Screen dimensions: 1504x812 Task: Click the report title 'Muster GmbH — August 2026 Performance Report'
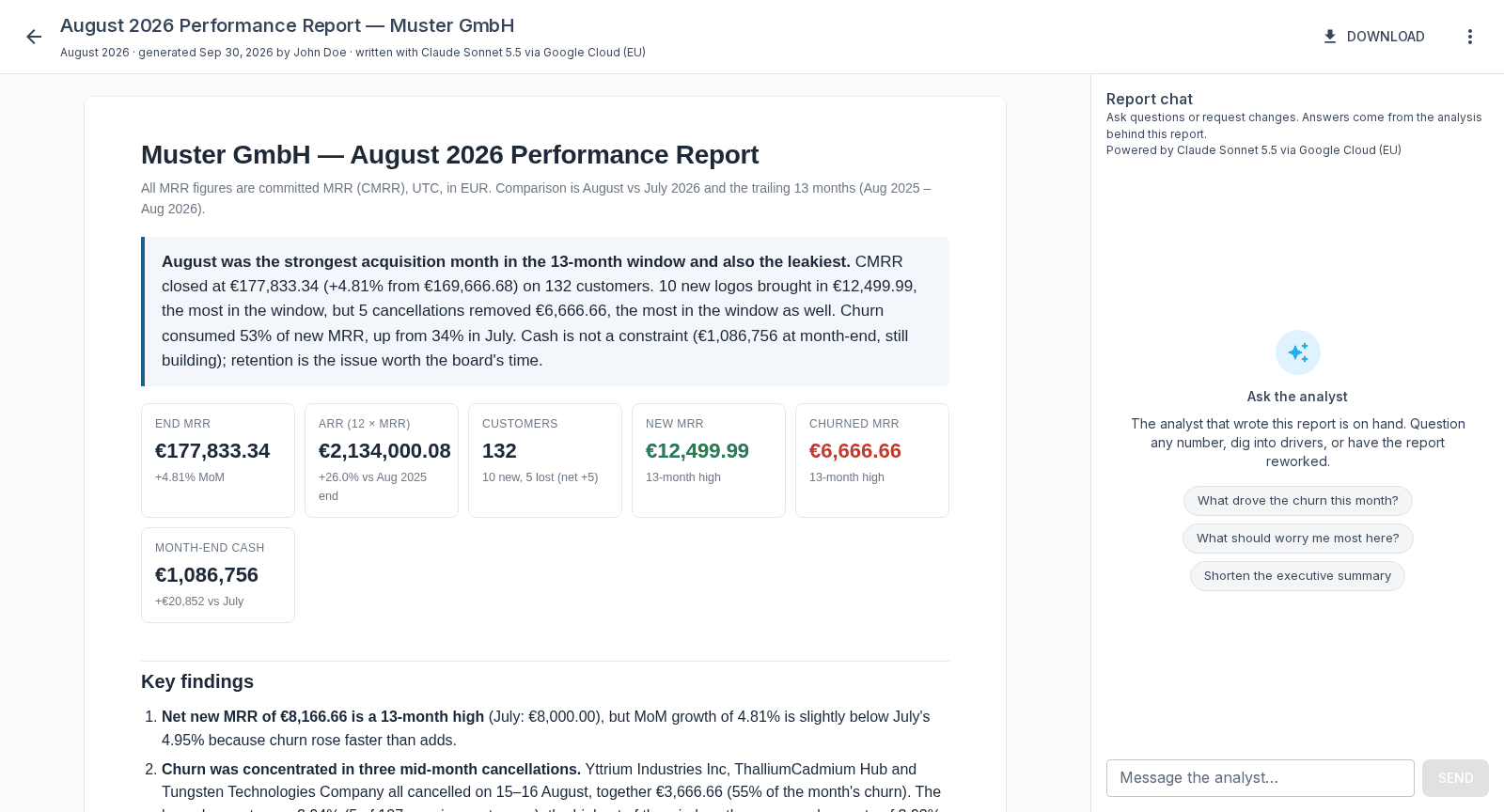point(450,155)
